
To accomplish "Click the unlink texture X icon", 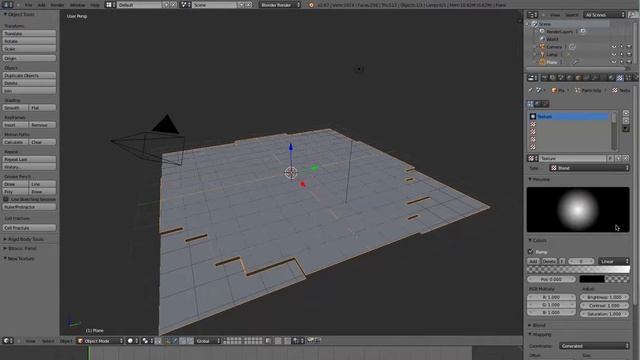I will click(x=625, y=158).
